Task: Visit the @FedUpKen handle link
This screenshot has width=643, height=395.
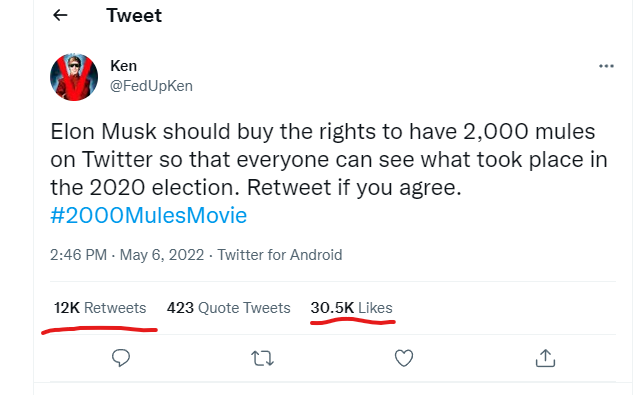Action: (x=151, y=86)
